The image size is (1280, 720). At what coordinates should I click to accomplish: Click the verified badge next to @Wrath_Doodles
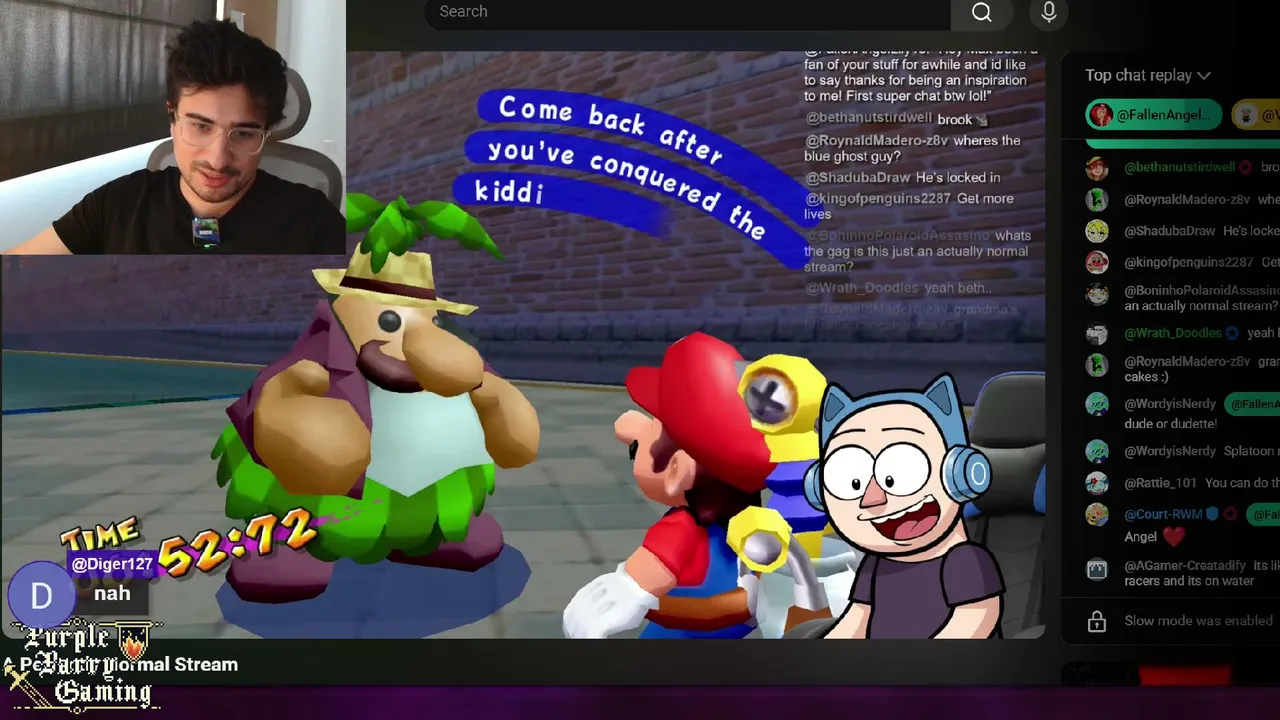[x=1233, y=333]
